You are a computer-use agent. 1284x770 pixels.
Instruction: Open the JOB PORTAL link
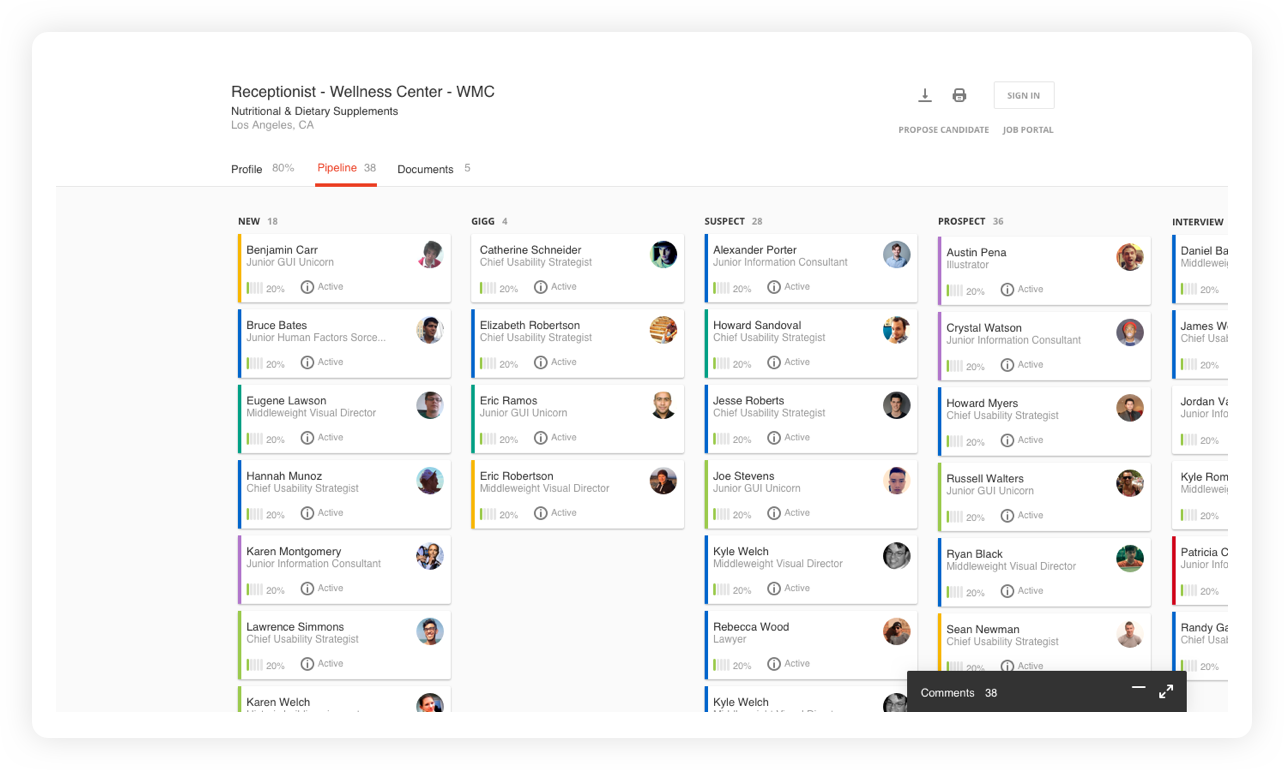pyautogui.click(x=1028, y=130)
